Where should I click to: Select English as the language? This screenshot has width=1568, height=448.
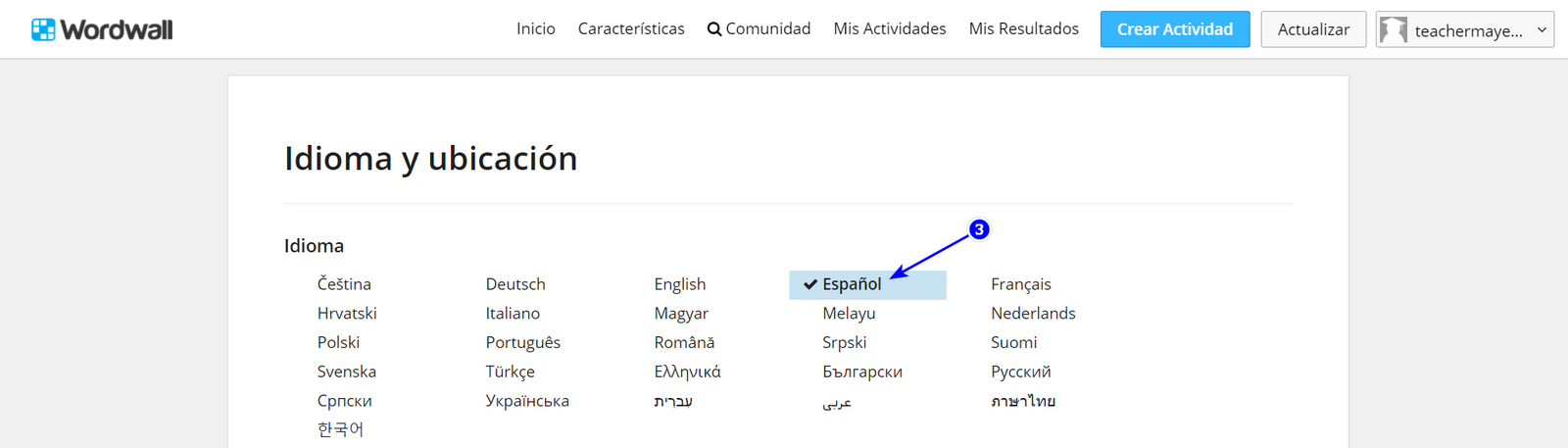(x=679, y=284)
